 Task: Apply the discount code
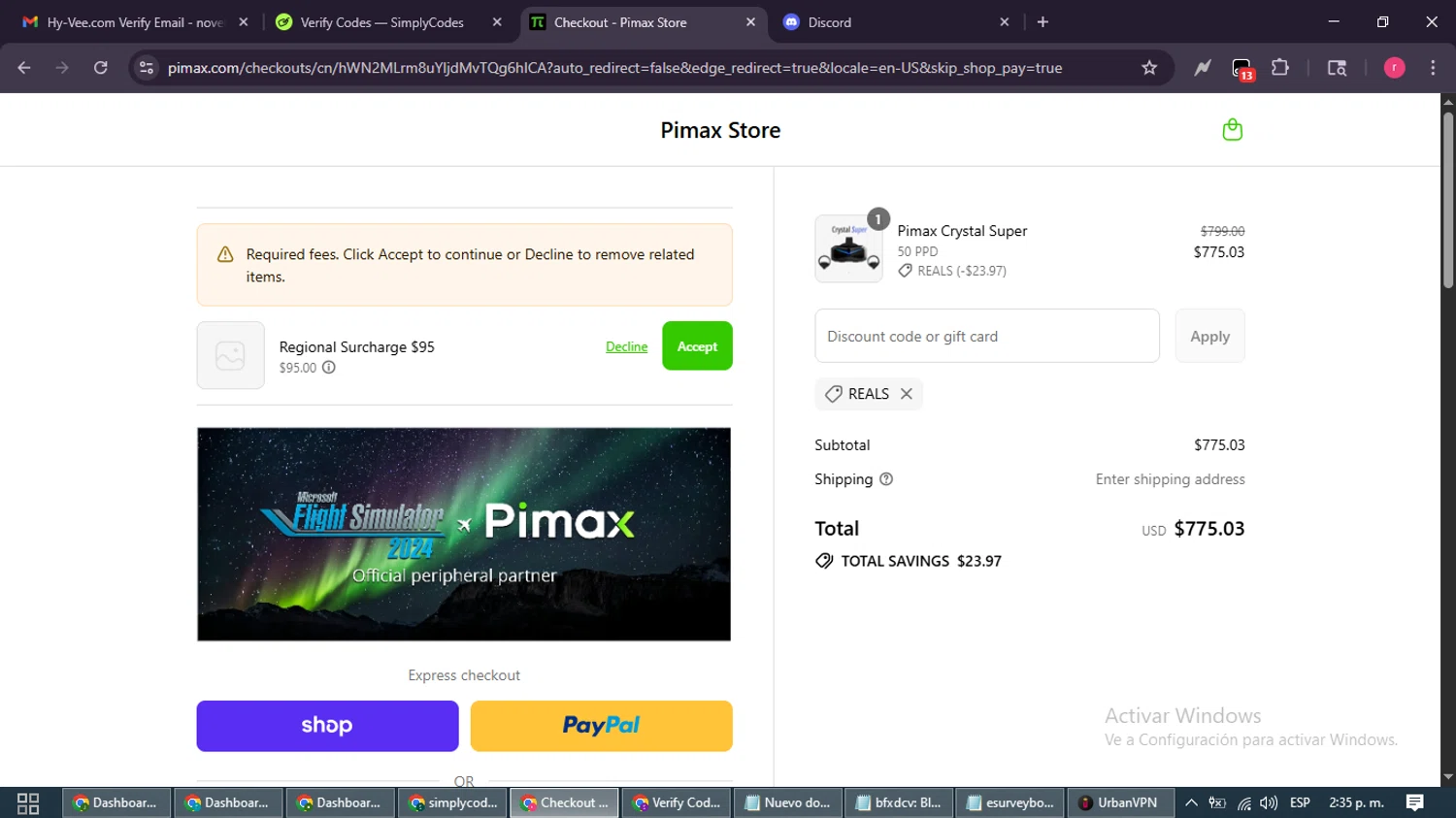click(1209, 336)
